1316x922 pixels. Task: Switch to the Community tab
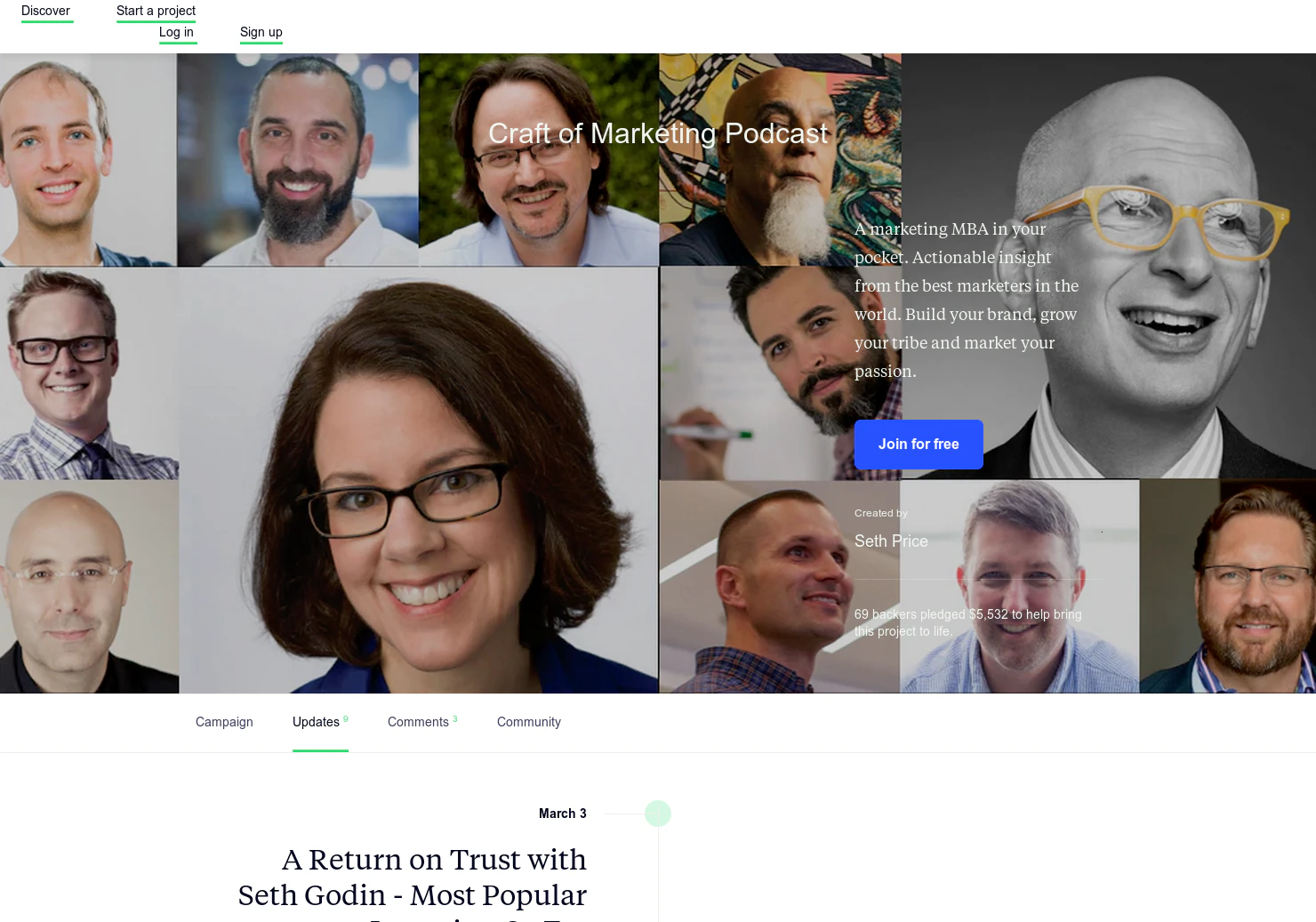tap(529, 722)
